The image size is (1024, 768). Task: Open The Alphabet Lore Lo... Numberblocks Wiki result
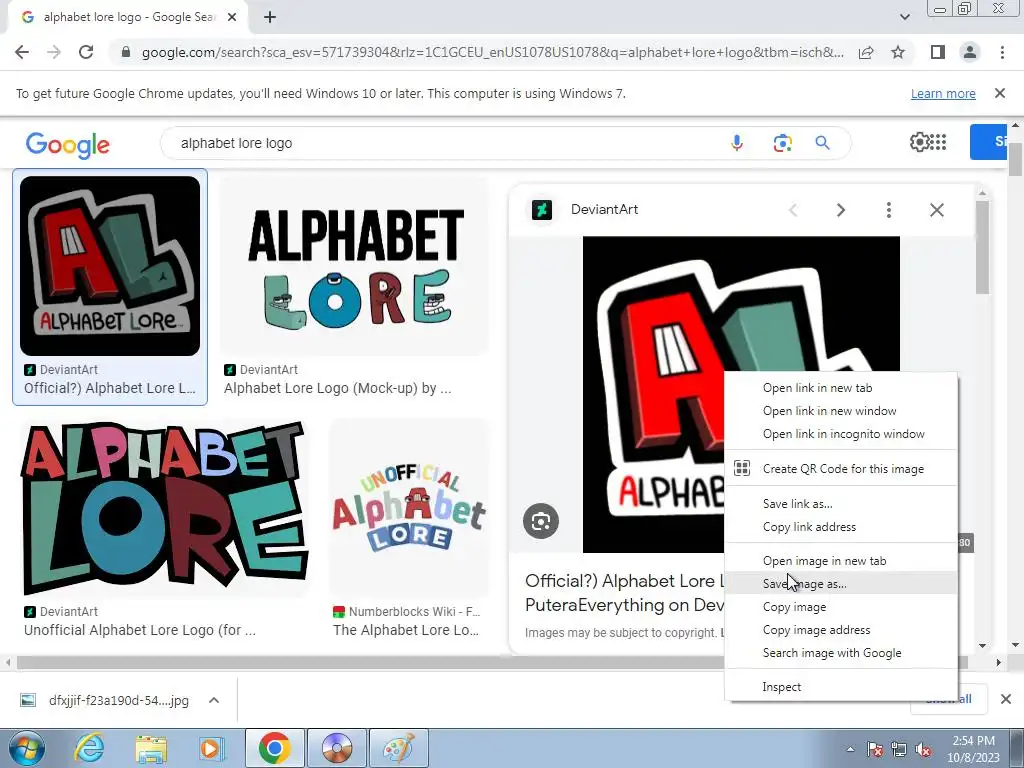click(x=406, y=630)
